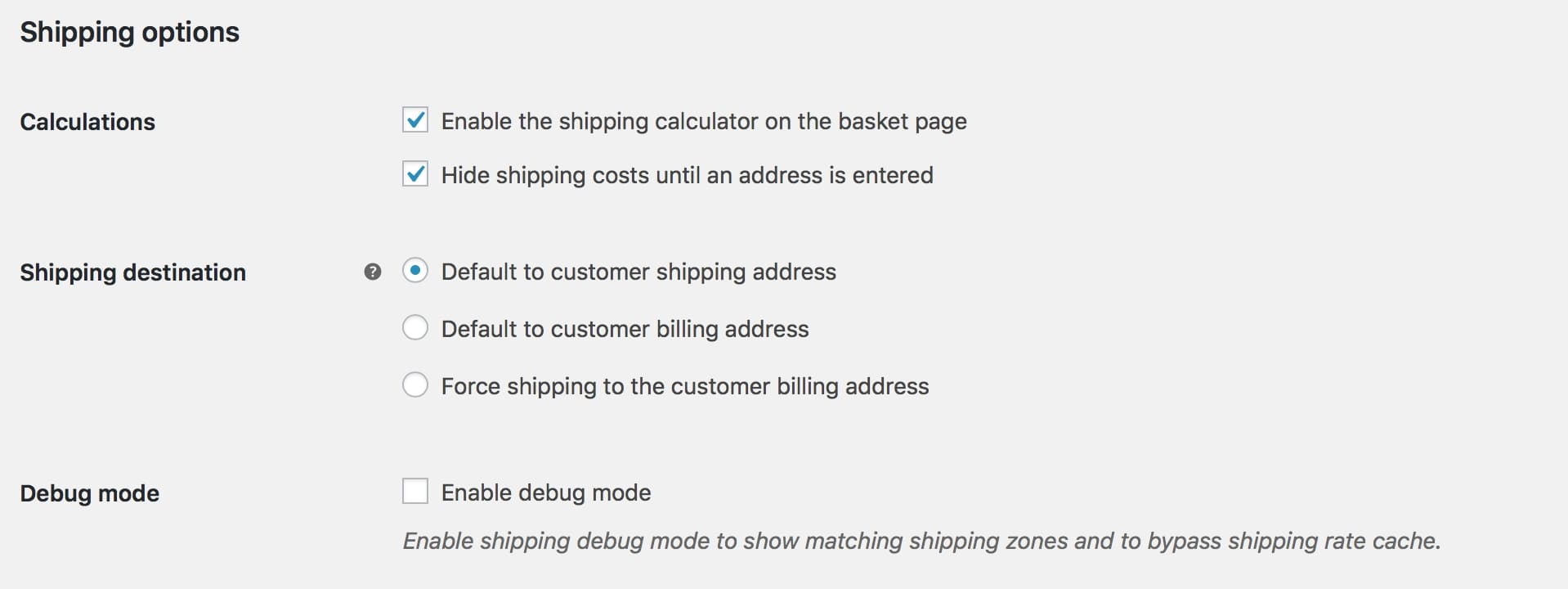Choose the Default to customer billing address radio
This screenshot has height=589, width=1568.
pos(415,328)
